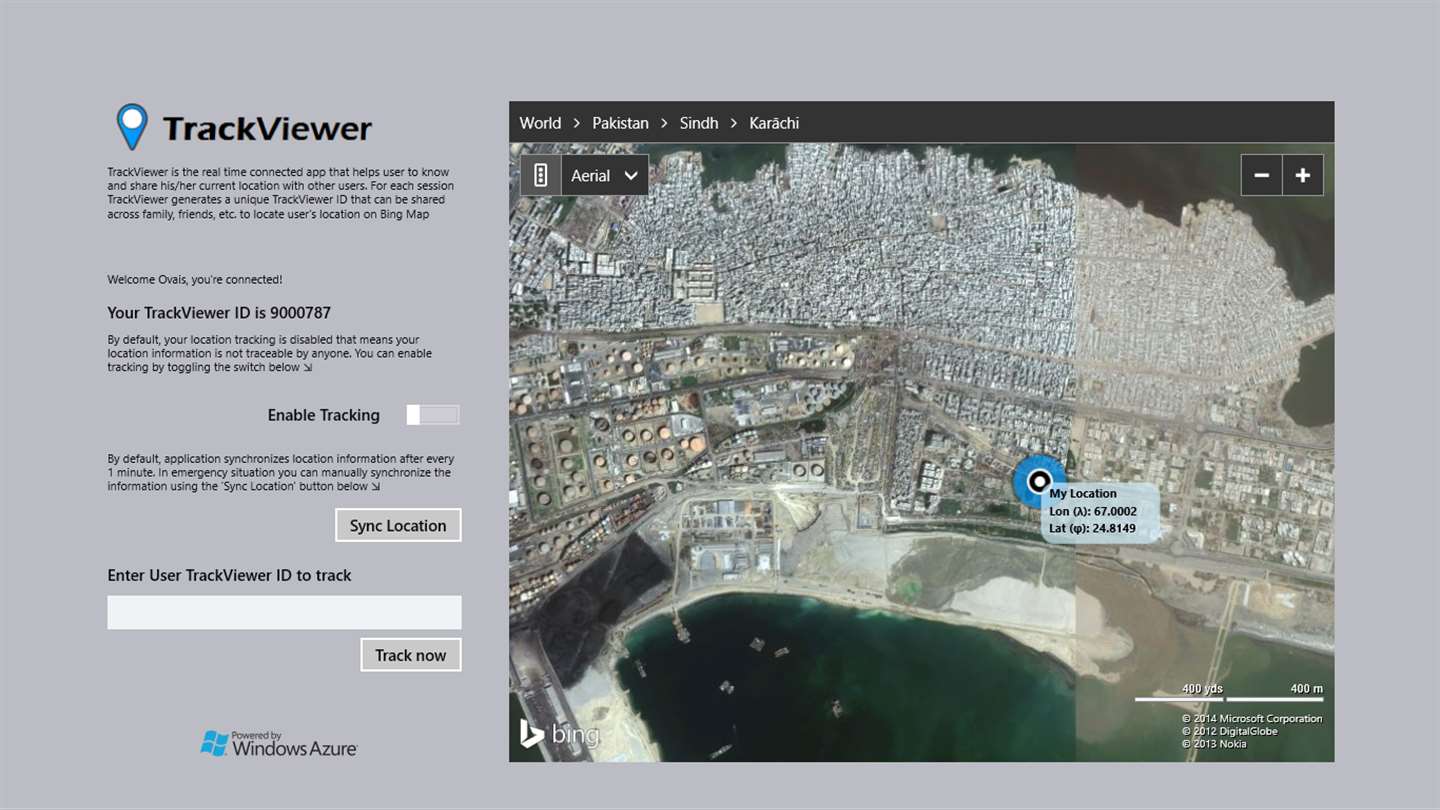Viewport: 1440px width, 810px height.
Task: Click the '© 2012 DigitalGlobe' copyright text
Action: pyautogui.click(x=1230, y=731)
